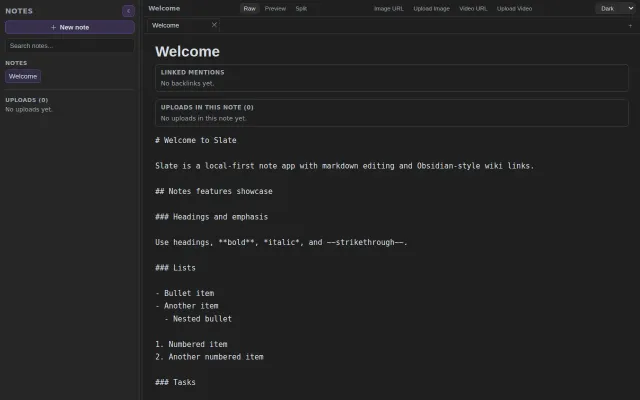
Task: Insert an image via Image URL
Action: coord(389,9)
